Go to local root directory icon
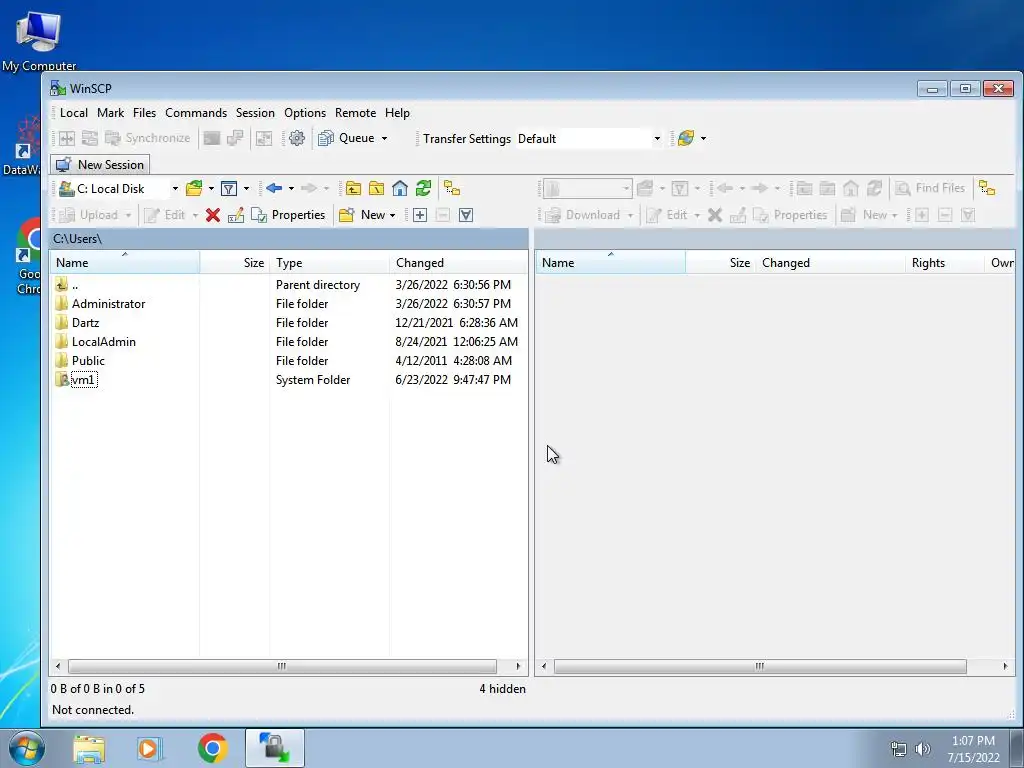Viewport: 1024px width, 768px height. click(x=377, y=189)
